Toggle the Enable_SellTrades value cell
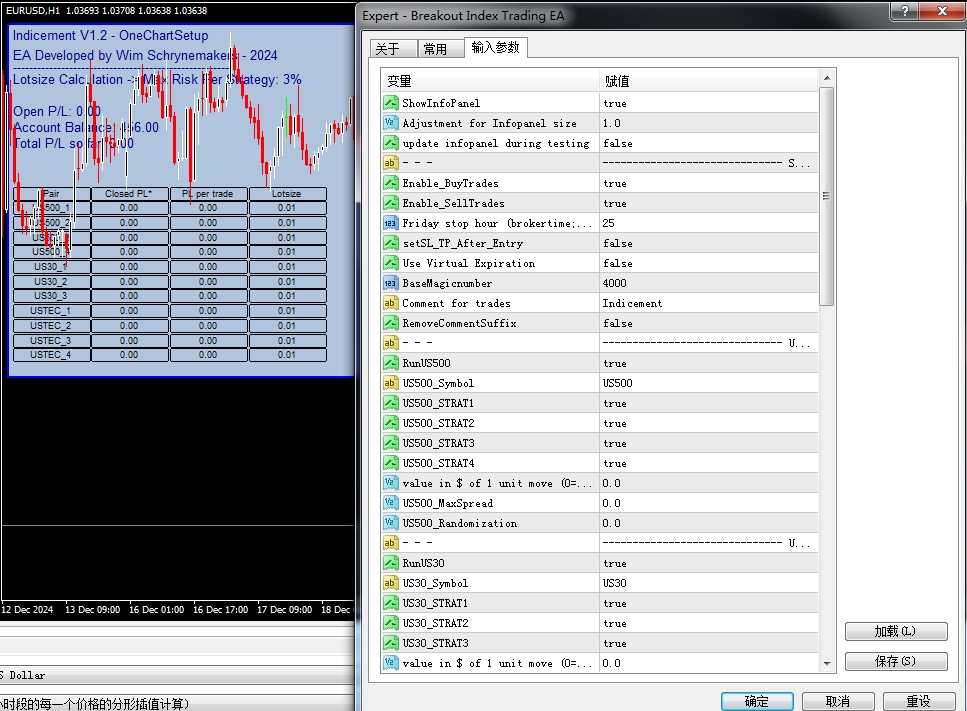The width and height of the screenshot is (967, 711). [x=707, y=203]
